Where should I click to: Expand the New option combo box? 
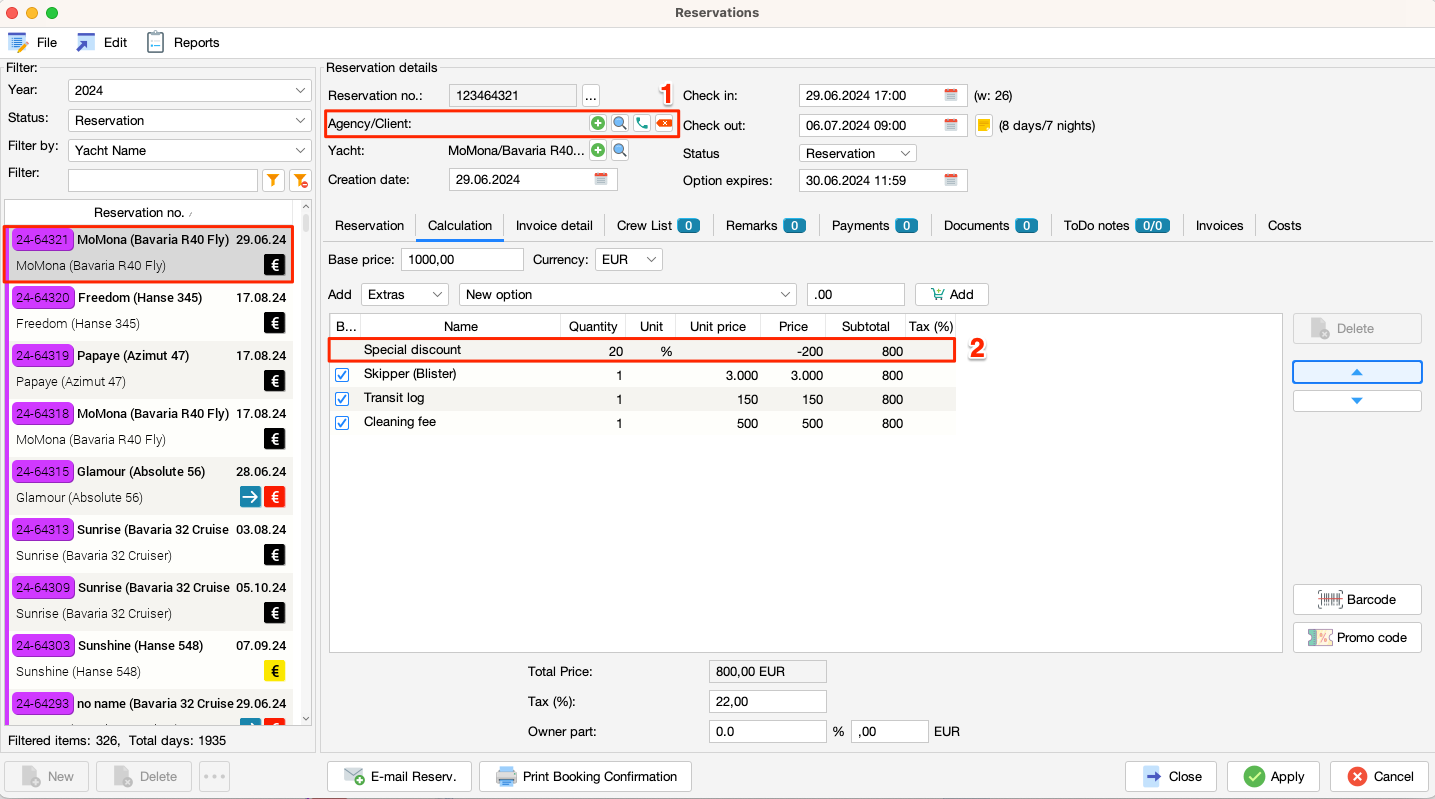(628, 294)
